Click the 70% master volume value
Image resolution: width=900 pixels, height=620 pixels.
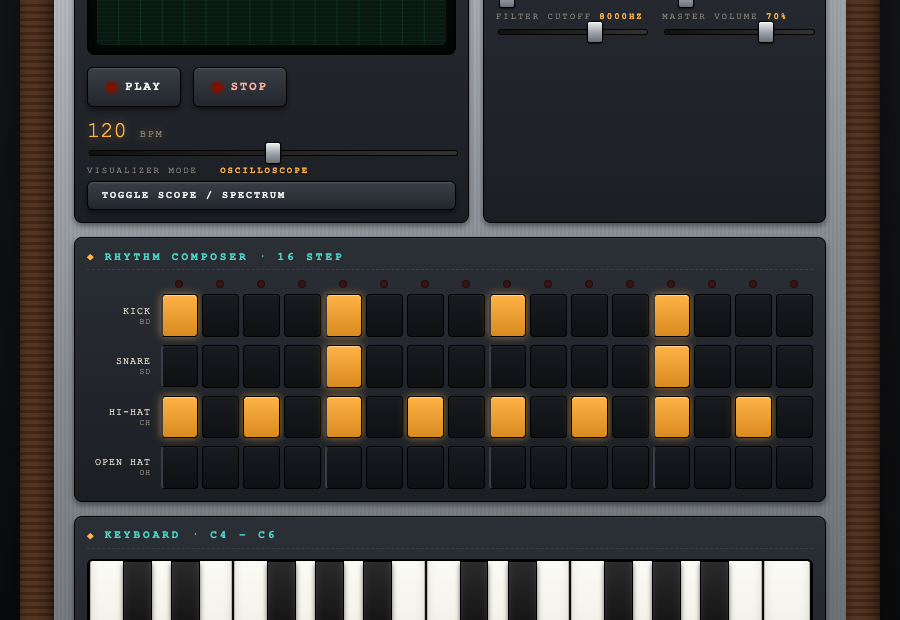[777, 16]
